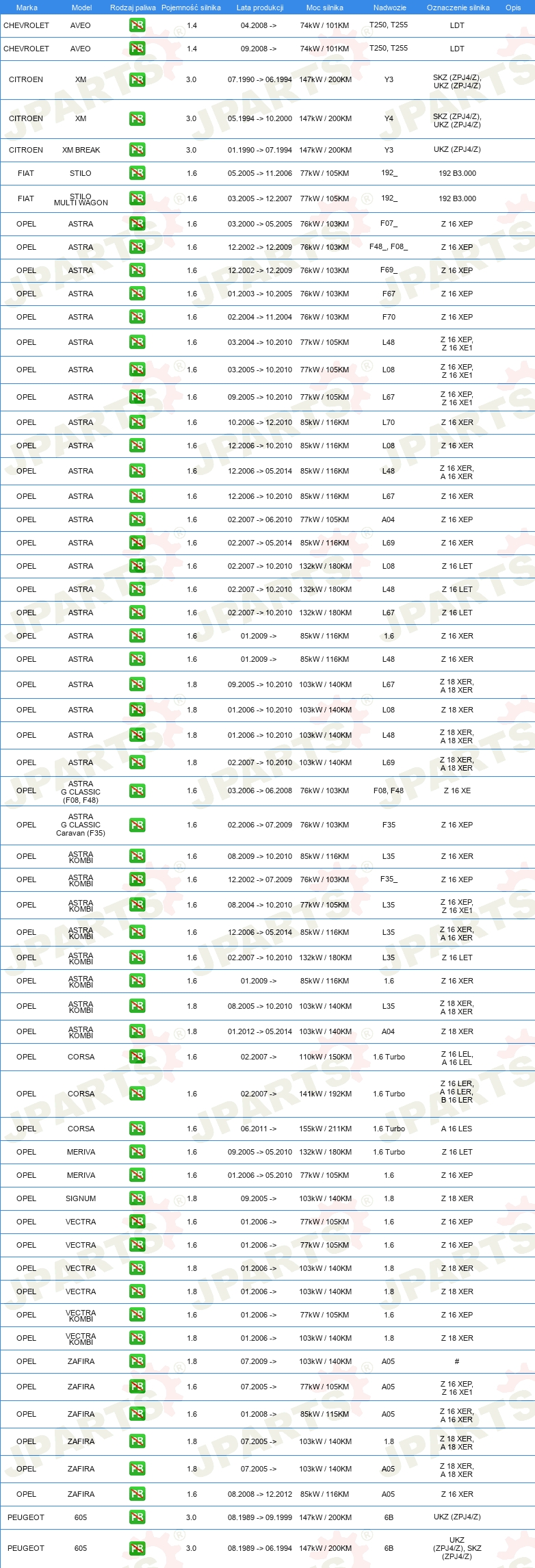535x1568 pixels.
Task: Click the Model column header
Action: [x=81, y=8]
